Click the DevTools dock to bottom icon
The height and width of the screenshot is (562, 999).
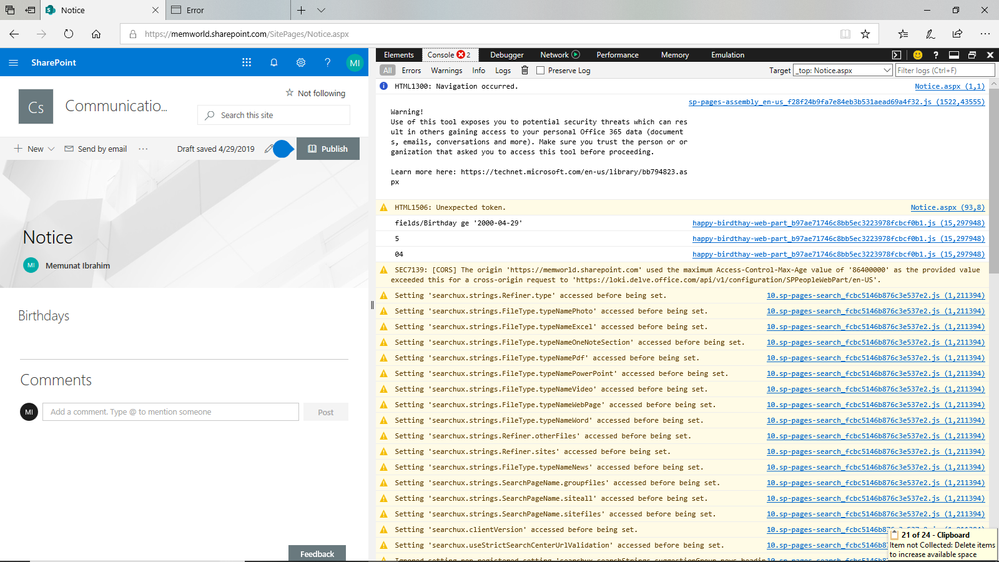tap(954, 55)
